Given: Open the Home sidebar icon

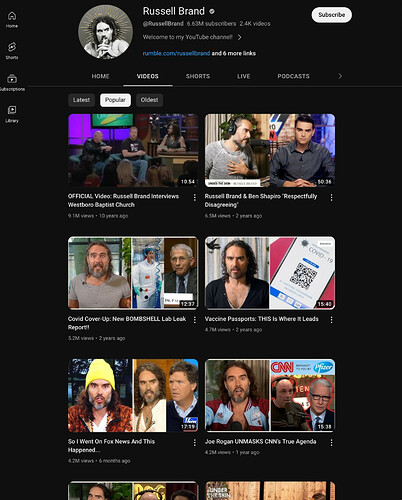Looking at the screenshot, I should coord(12,19).
